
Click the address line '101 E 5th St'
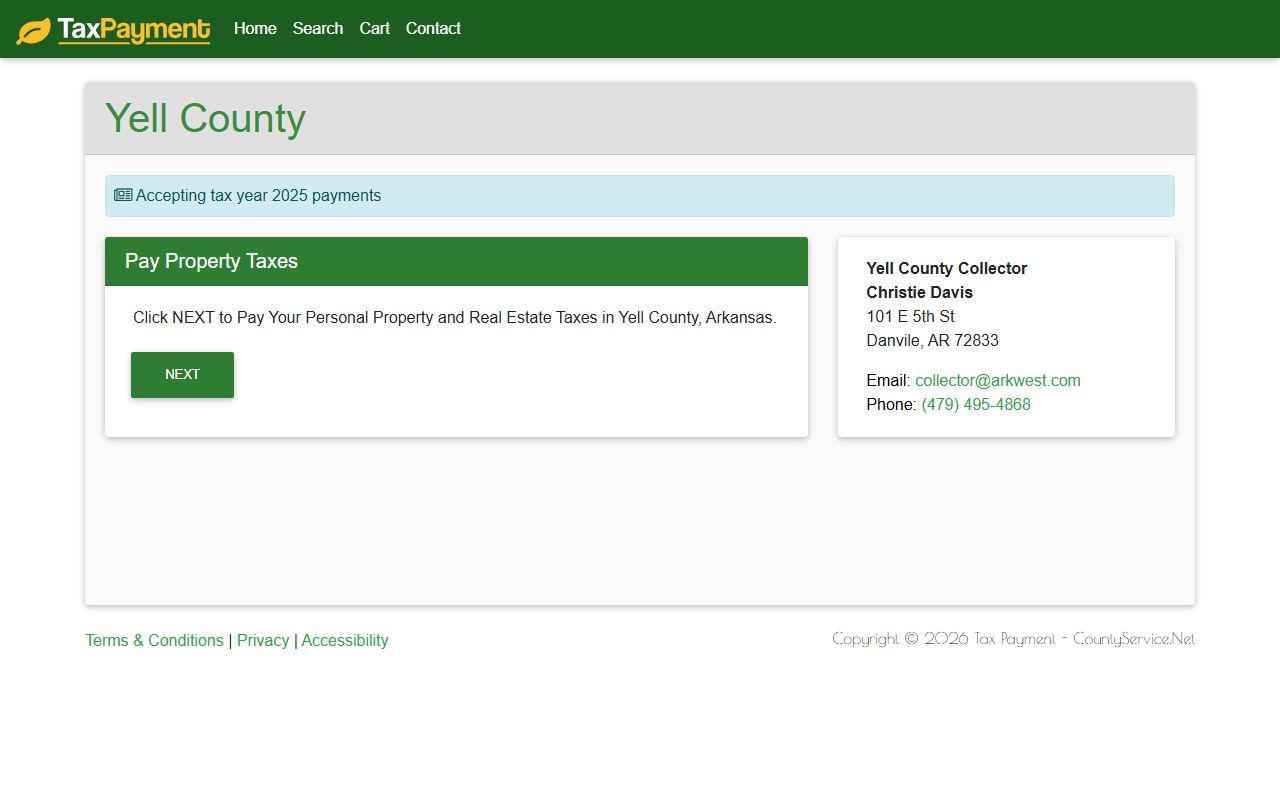[910, 316]
